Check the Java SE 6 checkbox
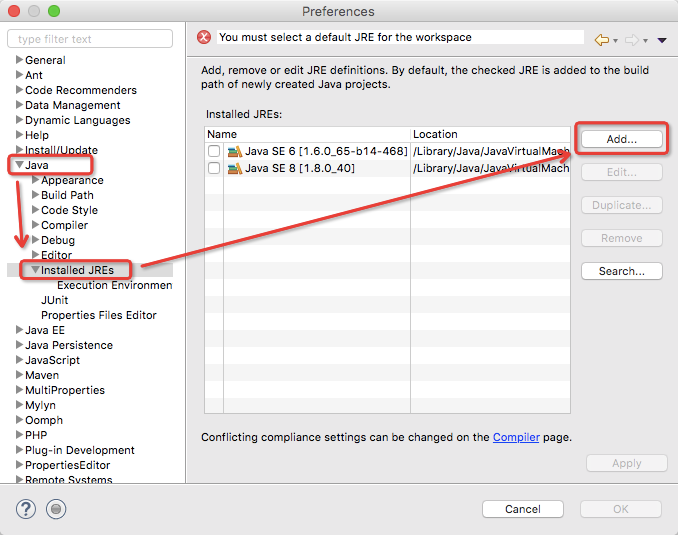The width and height of the screenshot is (678, 535). pyautogui.click(x=214, y=151)
